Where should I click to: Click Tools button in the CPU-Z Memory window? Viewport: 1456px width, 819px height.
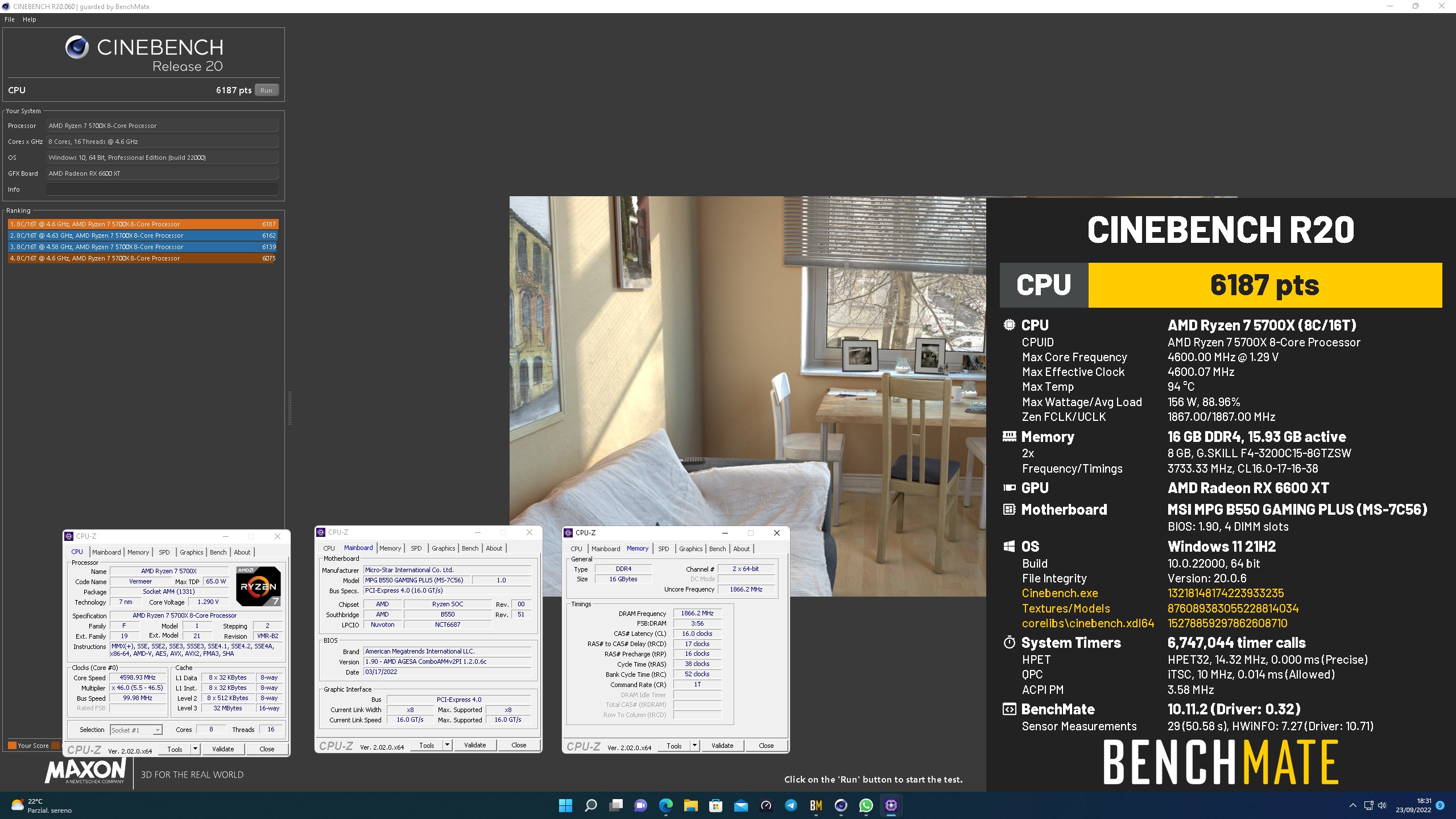[674, 746]
